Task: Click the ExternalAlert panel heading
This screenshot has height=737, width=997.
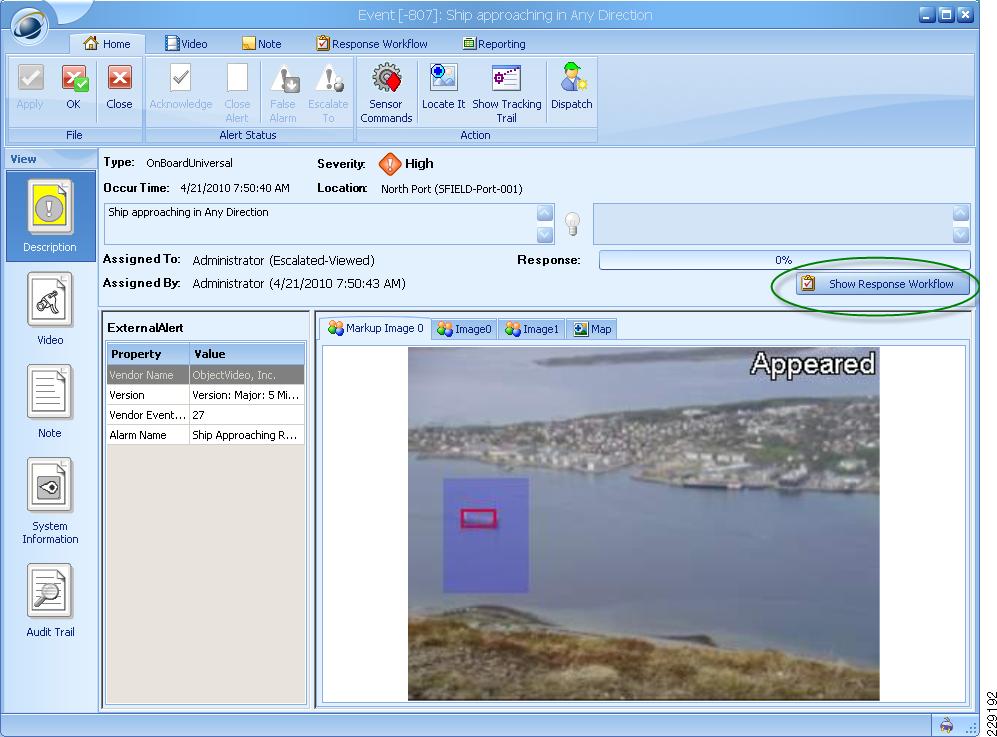Action: (145, 327)
